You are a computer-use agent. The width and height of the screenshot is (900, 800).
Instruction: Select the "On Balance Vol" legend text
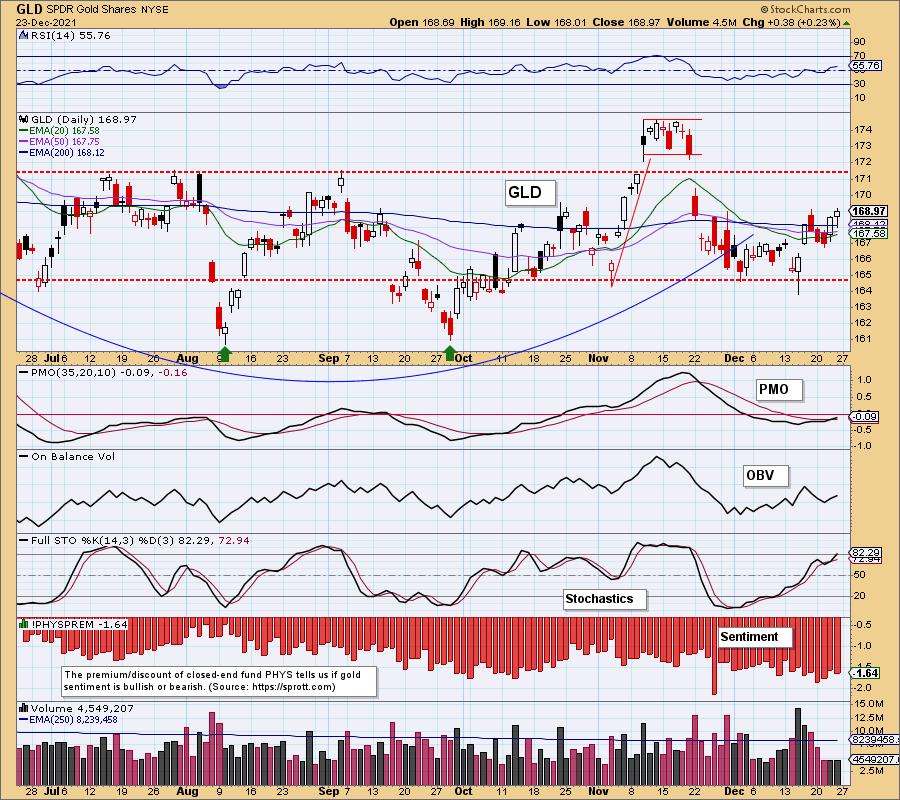click(73, 457)
